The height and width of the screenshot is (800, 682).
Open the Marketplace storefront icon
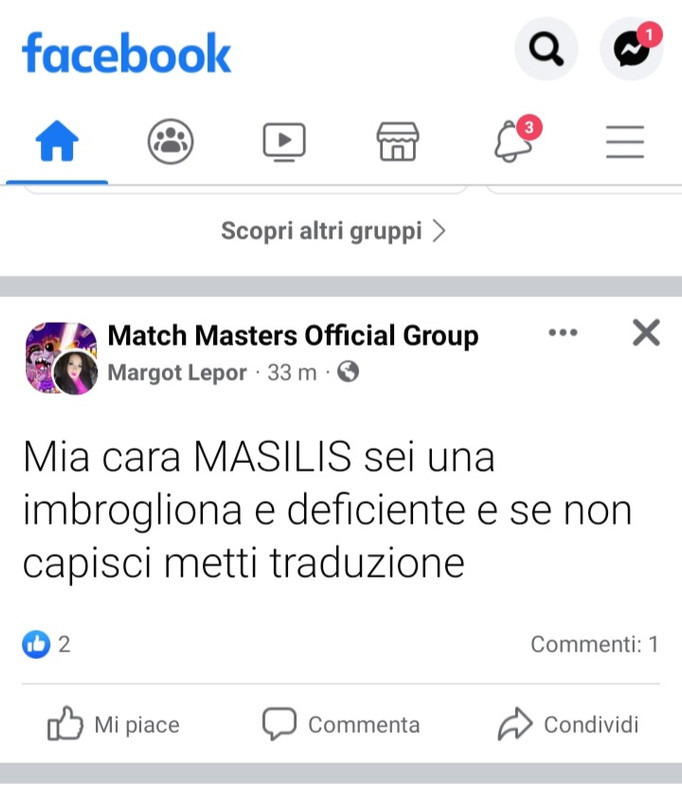pos(398,141)
